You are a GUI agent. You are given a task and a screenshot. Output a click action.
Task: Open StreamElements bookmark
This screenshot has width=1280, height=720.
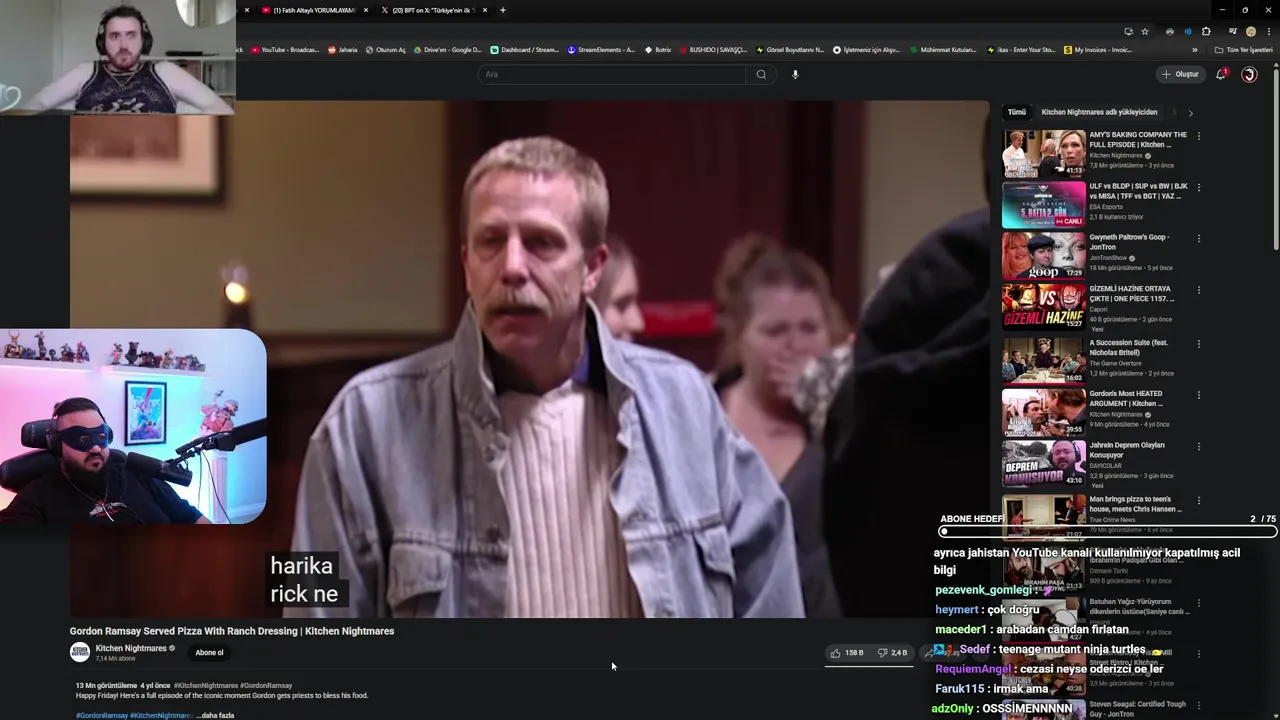(x=601, y=50)
